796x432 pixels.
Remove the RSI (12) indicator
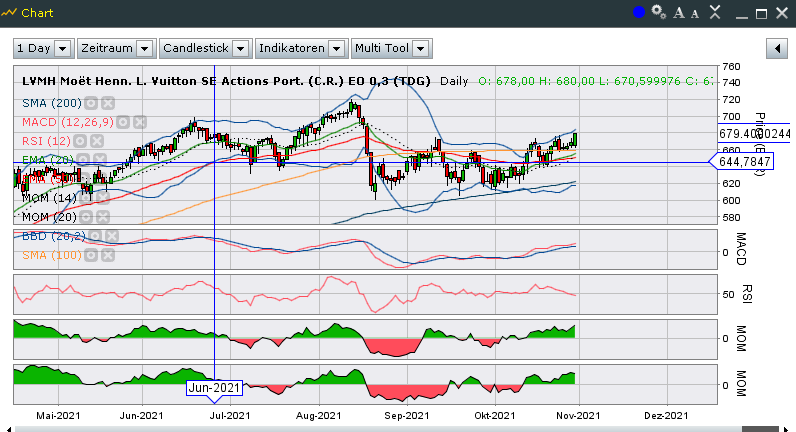tap(97, 141)
